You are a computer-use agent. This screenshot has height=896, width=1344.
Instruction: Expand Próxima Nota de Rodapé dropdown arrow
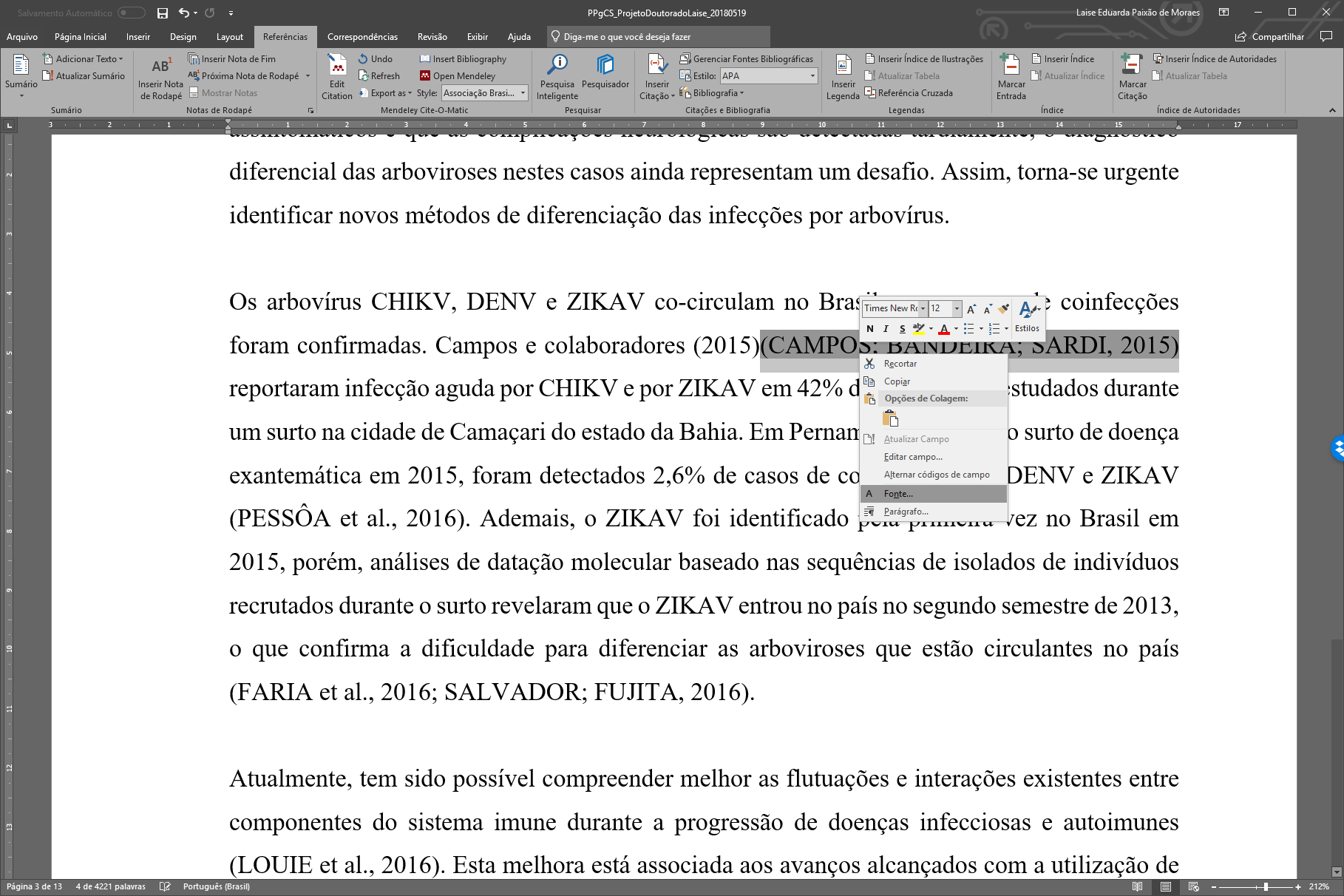point(308,76)
